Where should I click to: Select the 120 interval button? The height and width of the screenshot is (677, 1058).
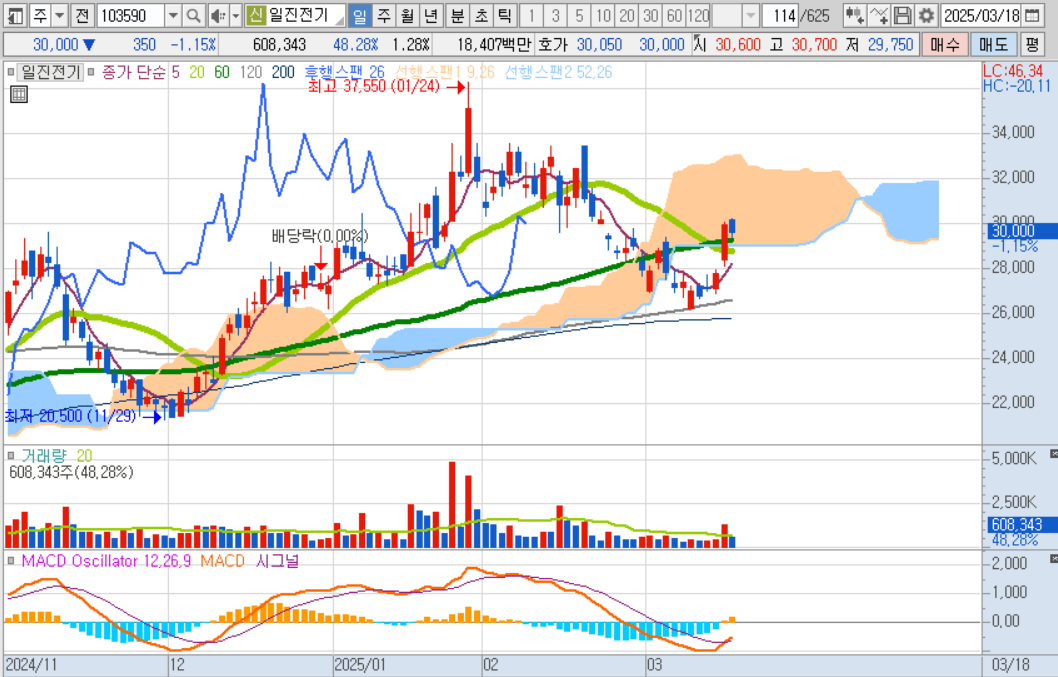[x=698, y=15]
